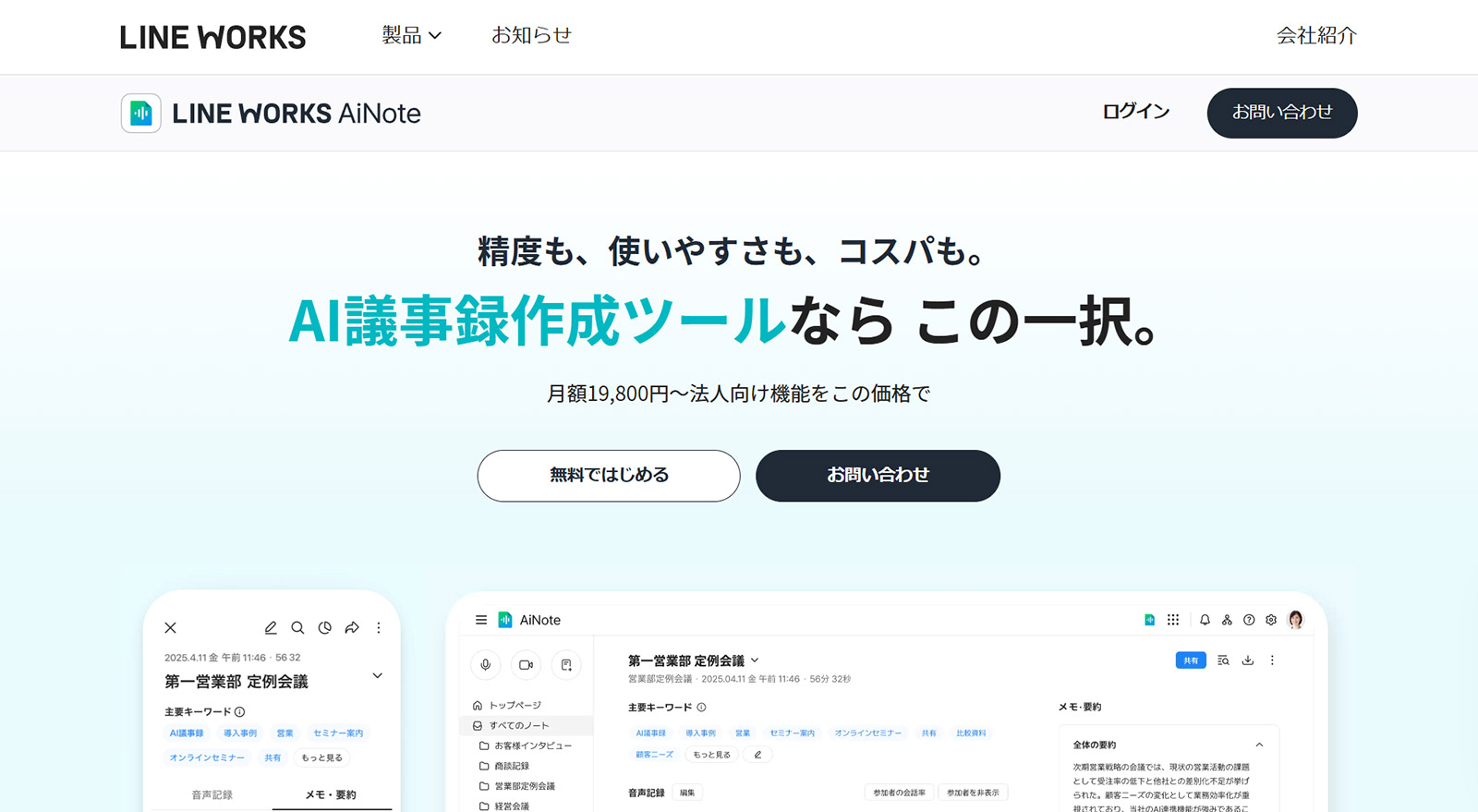Click the pencil edit icon in mobile mockup
This screenshot has height=812, width=1478.
(x=271, y=627)
